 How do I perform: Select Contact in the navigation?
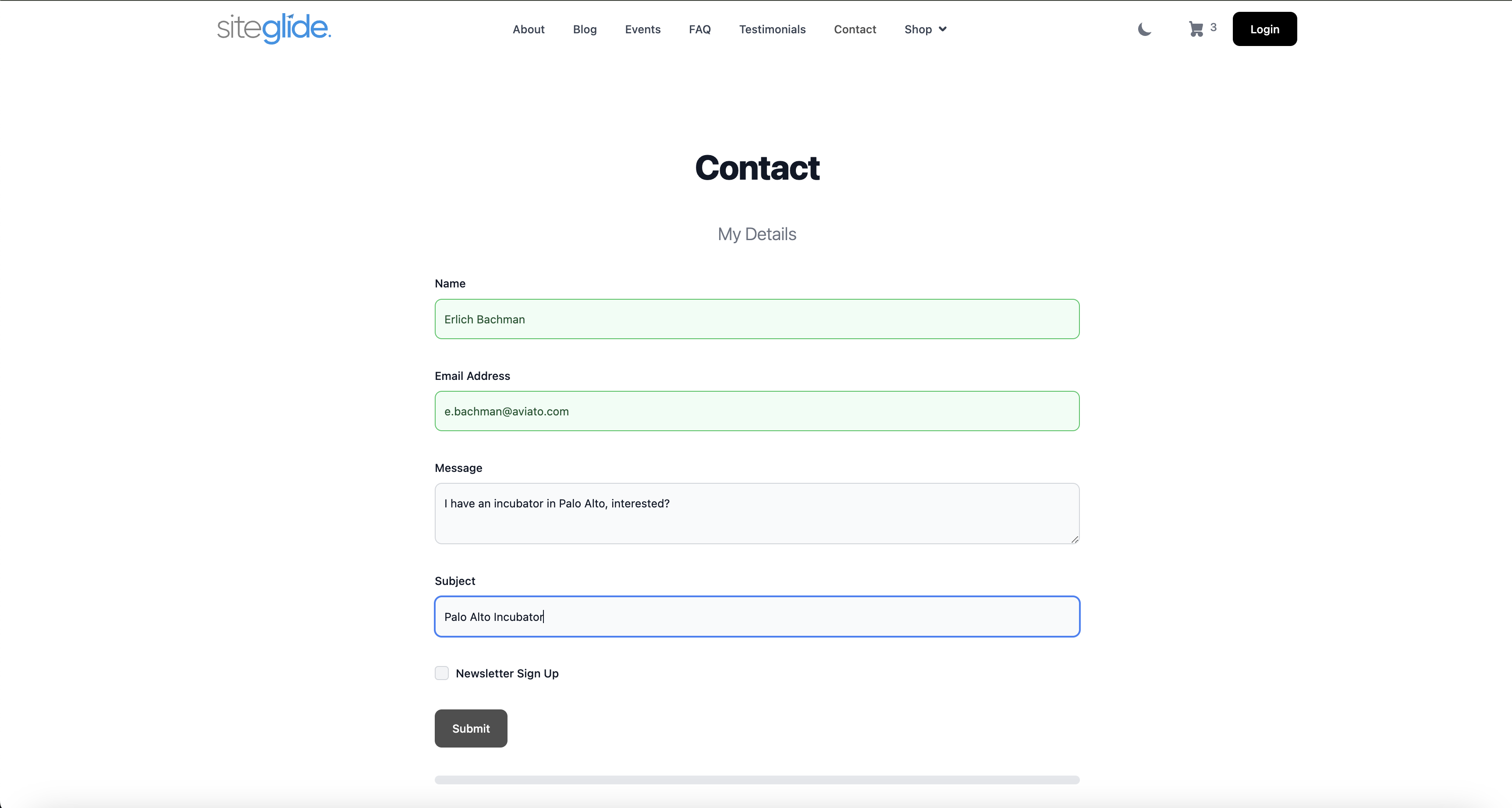(855, 29)
